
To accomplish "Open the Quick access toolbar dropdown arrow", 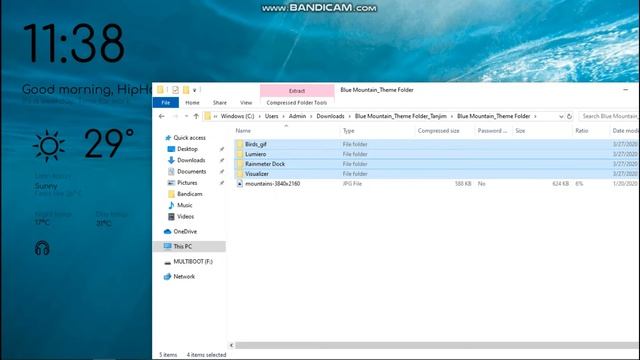I will (195, 90).
